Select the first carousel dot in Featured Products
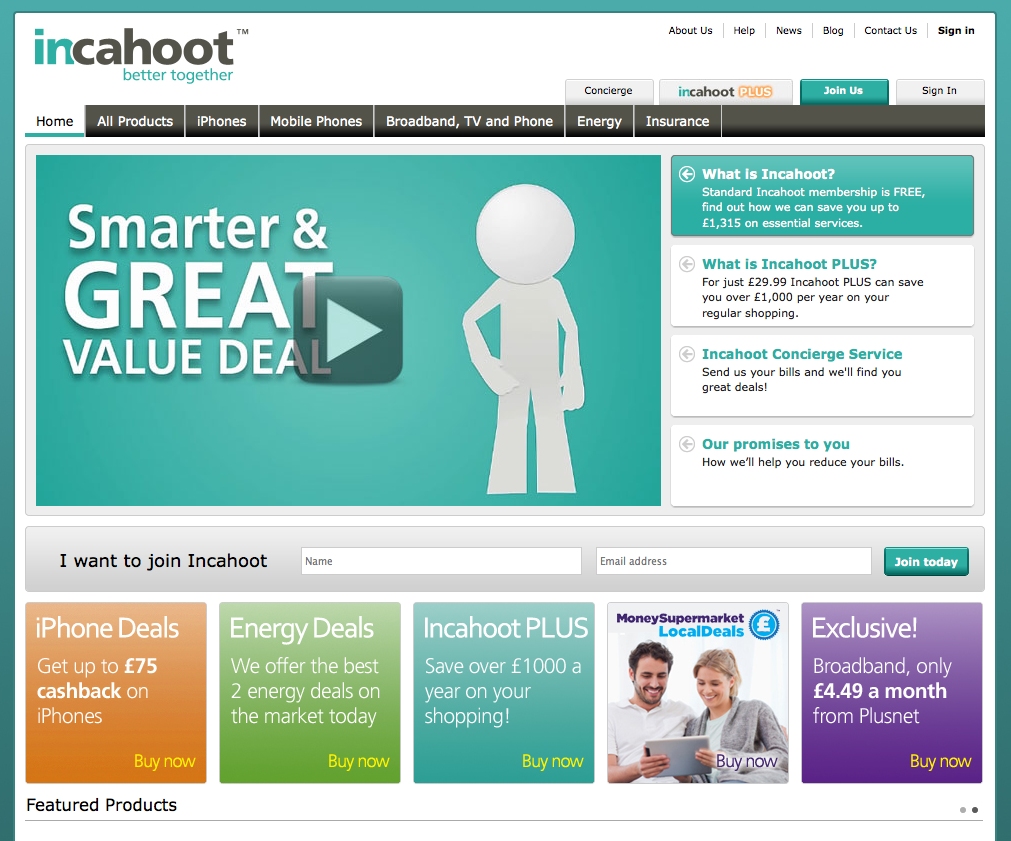Viewport: 1011px width, 841px height. [963, 810]
